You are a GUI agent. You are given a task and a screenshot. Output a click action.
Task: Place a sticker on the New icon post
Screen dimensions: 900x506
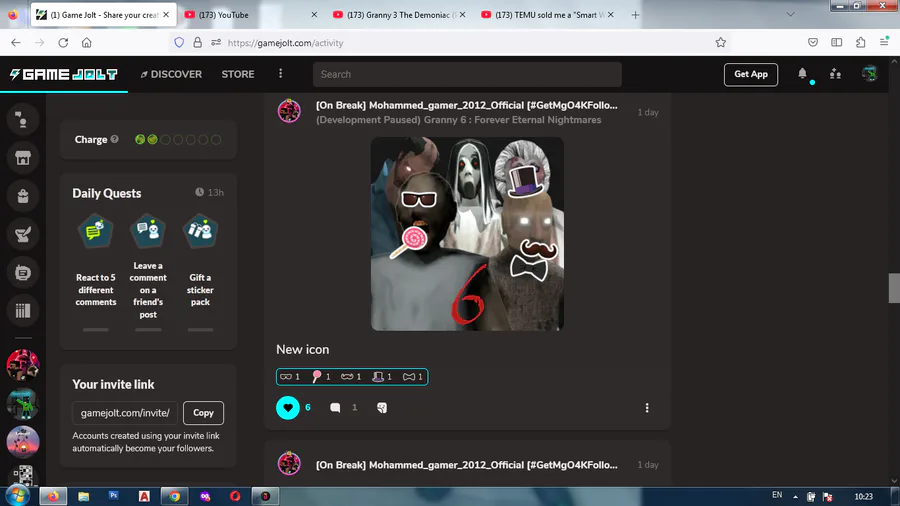[382, 408]
